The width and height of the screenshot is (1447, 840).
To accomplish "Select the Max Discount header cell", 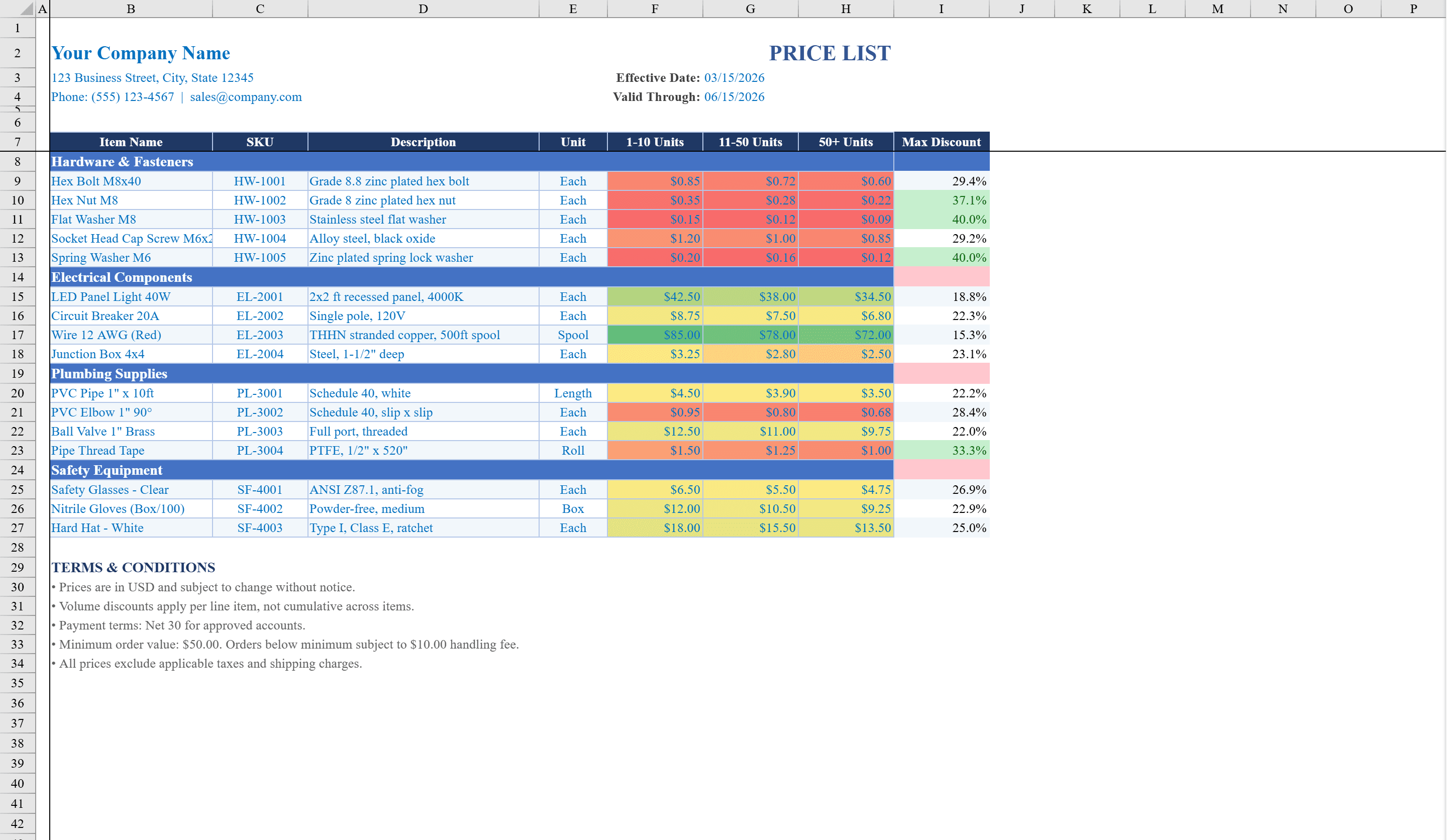I will coord(941,142).
